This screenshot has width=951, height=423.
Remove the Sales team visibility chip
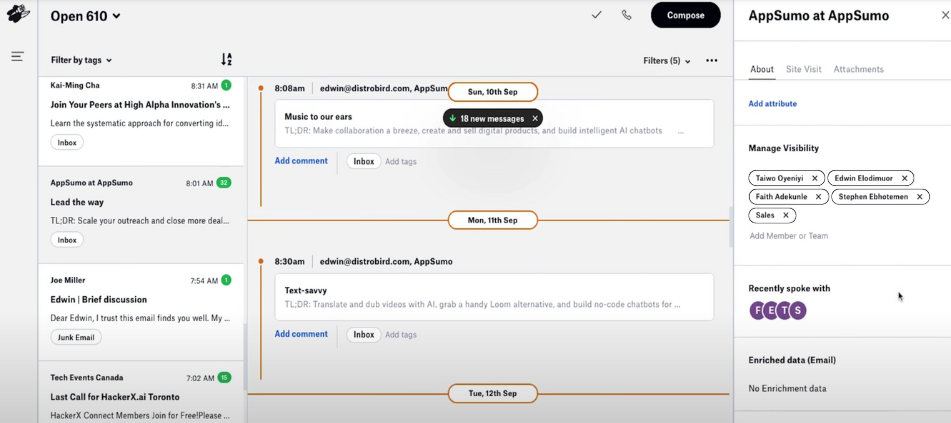click(786, 215)
